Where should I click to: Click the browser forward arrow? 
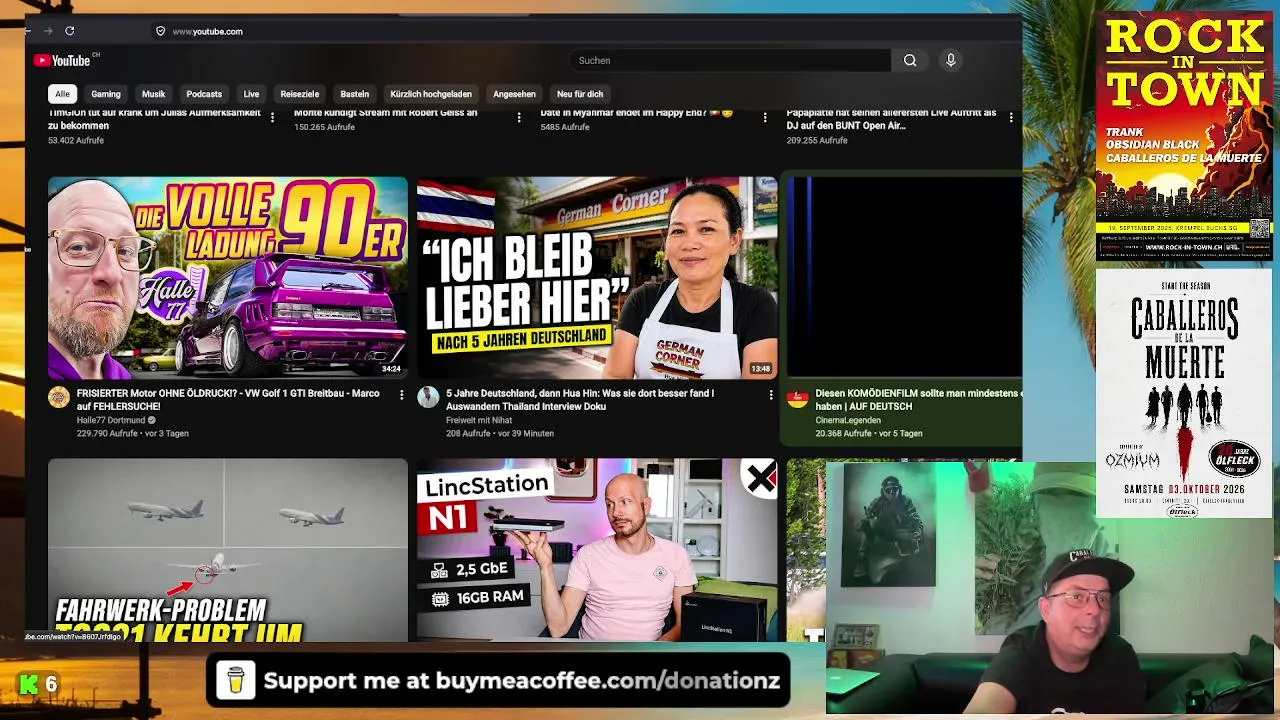[48, 31]
